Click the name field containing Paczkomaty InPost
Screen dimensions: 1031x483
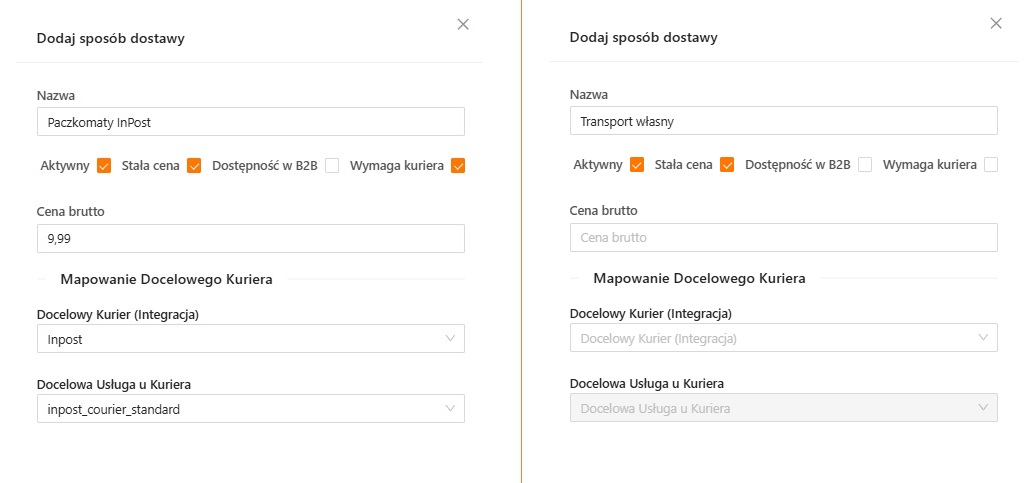click(250, 122)
